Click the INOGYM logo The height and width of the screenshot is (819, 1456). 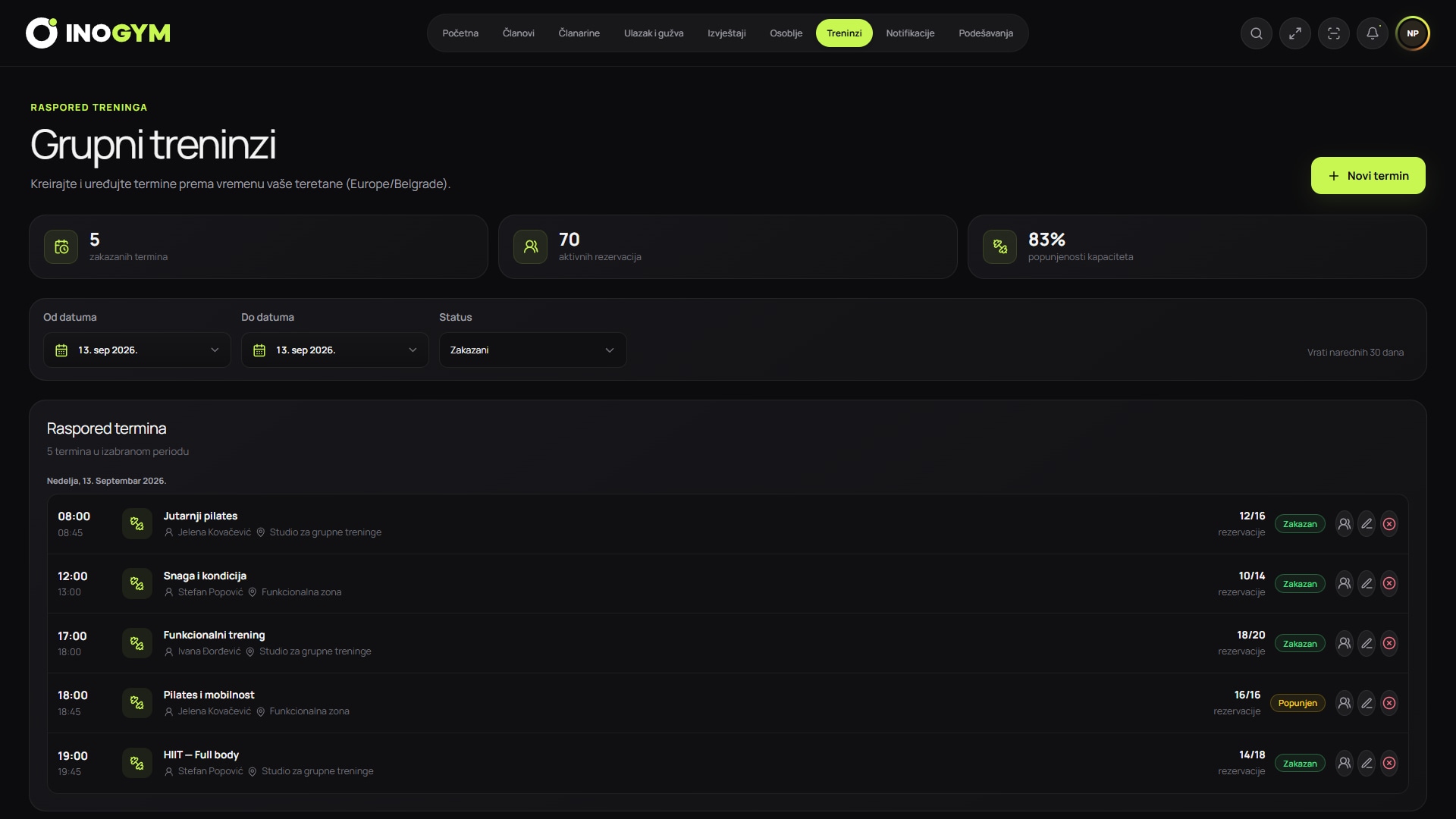click(x=99, y=33)
